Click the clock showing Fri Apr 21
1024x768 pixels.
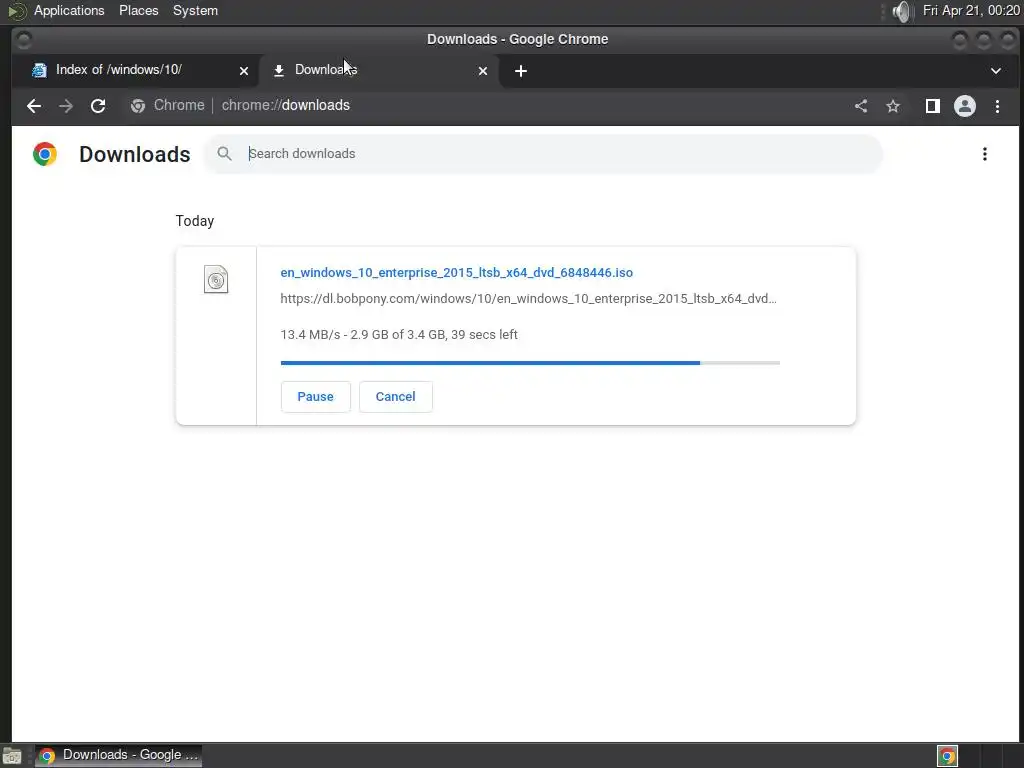coord(971,10)
